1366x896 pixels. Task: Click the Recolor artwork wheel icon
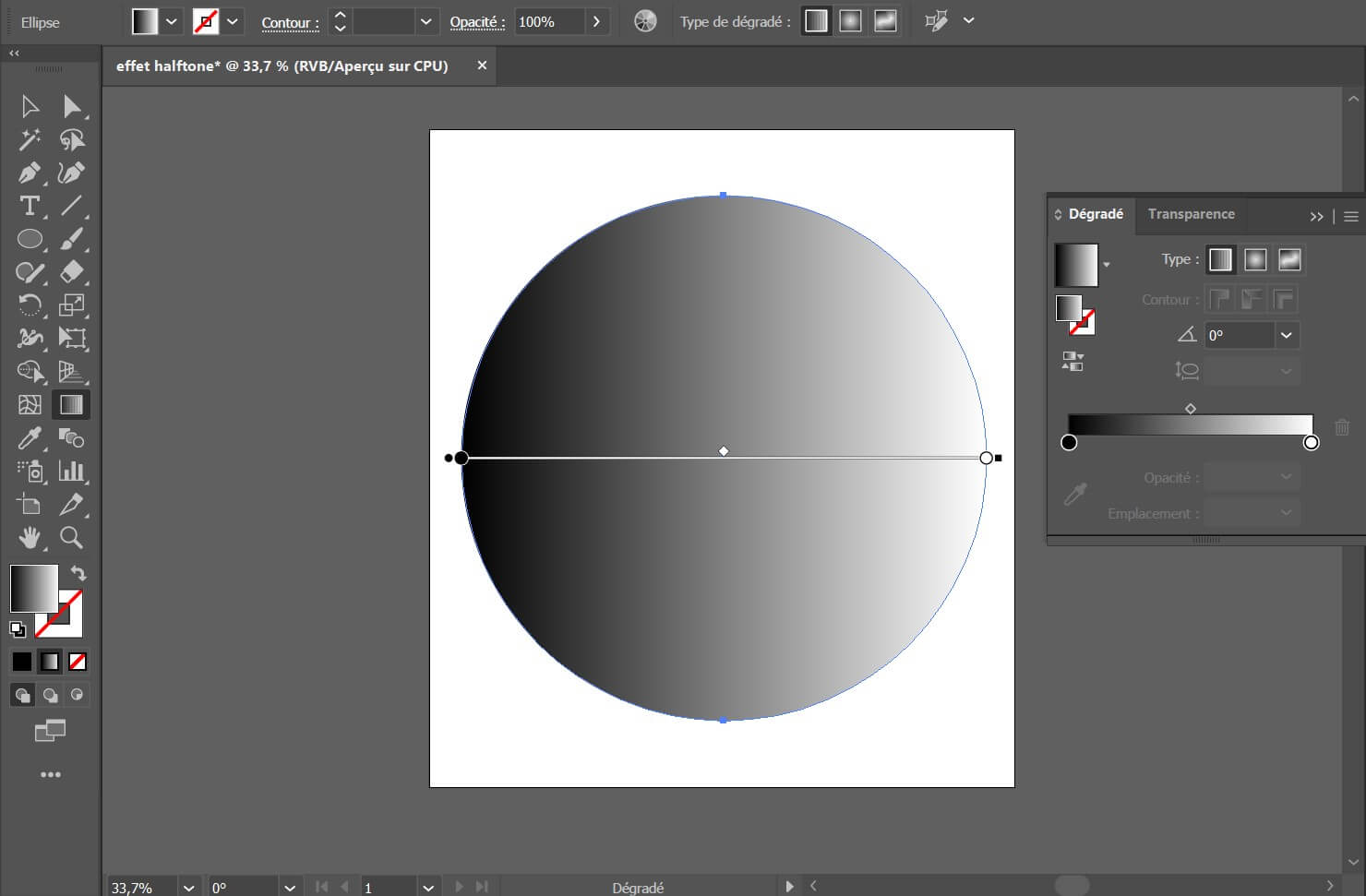645,21
